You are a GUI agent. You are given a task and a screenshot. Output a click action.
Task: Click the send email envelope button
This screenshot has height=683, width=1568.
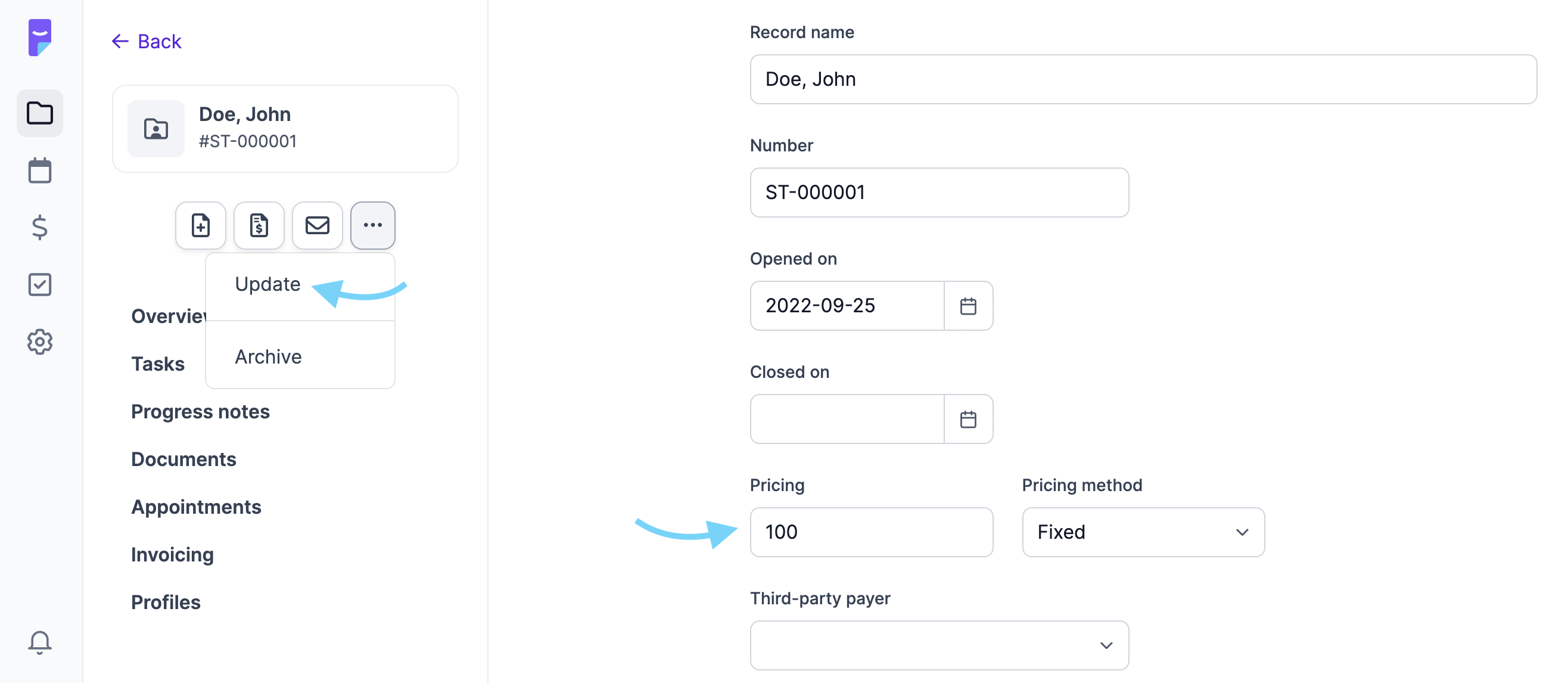pos(317,225)
